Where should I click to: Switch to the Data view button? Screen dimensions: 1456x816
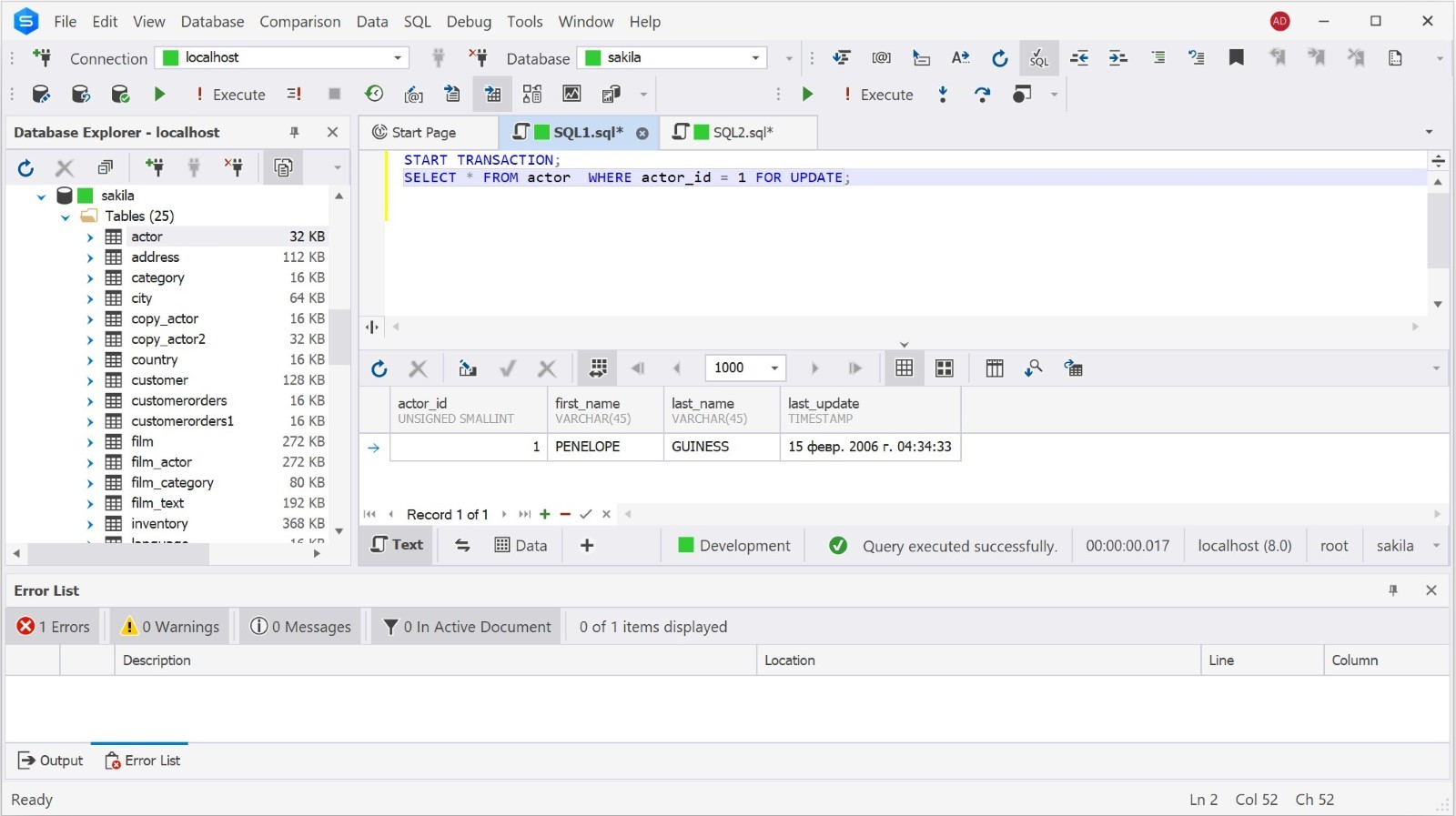[x=521, y=546]
